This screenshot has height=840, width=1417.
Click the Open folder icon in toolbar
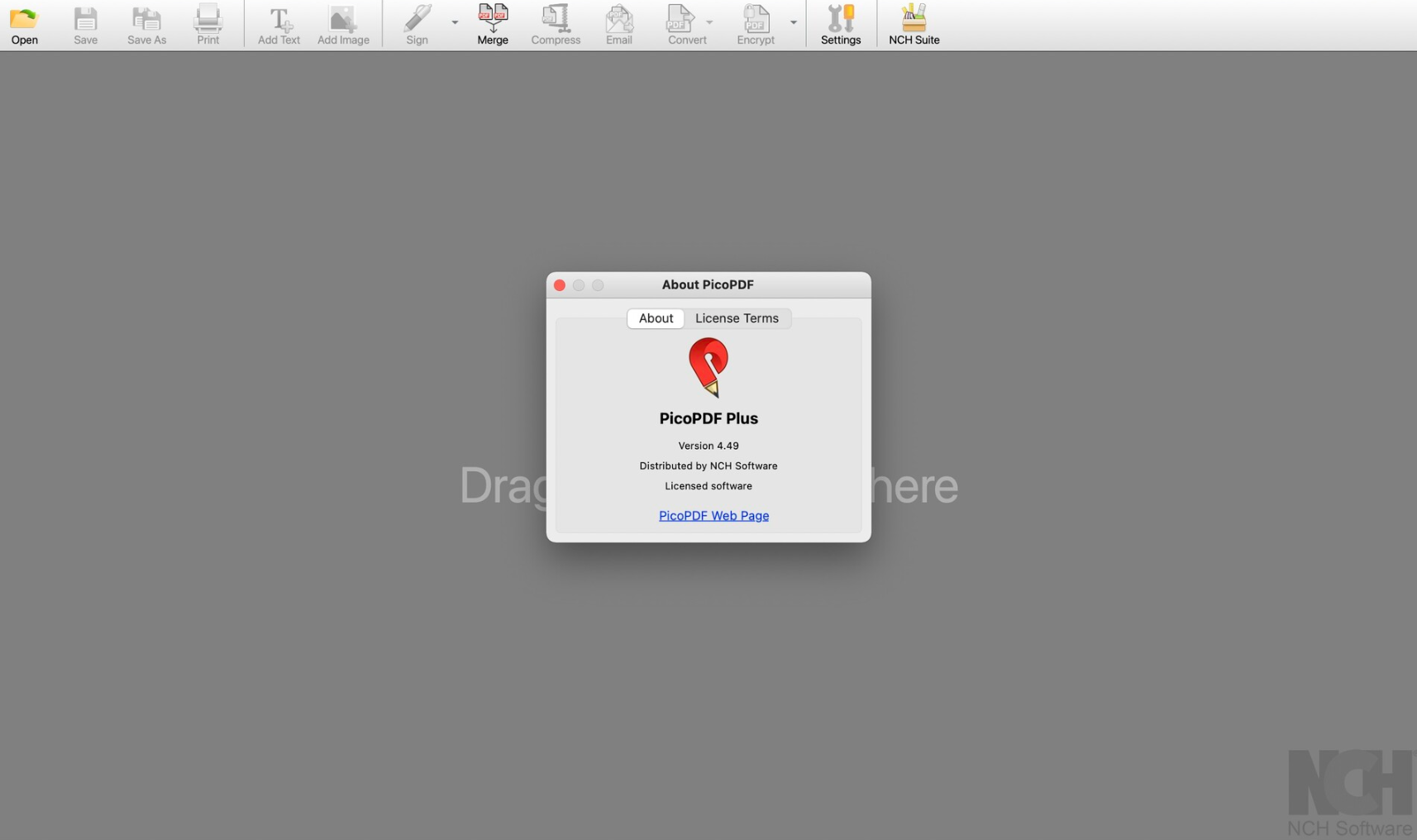[24, 25]
